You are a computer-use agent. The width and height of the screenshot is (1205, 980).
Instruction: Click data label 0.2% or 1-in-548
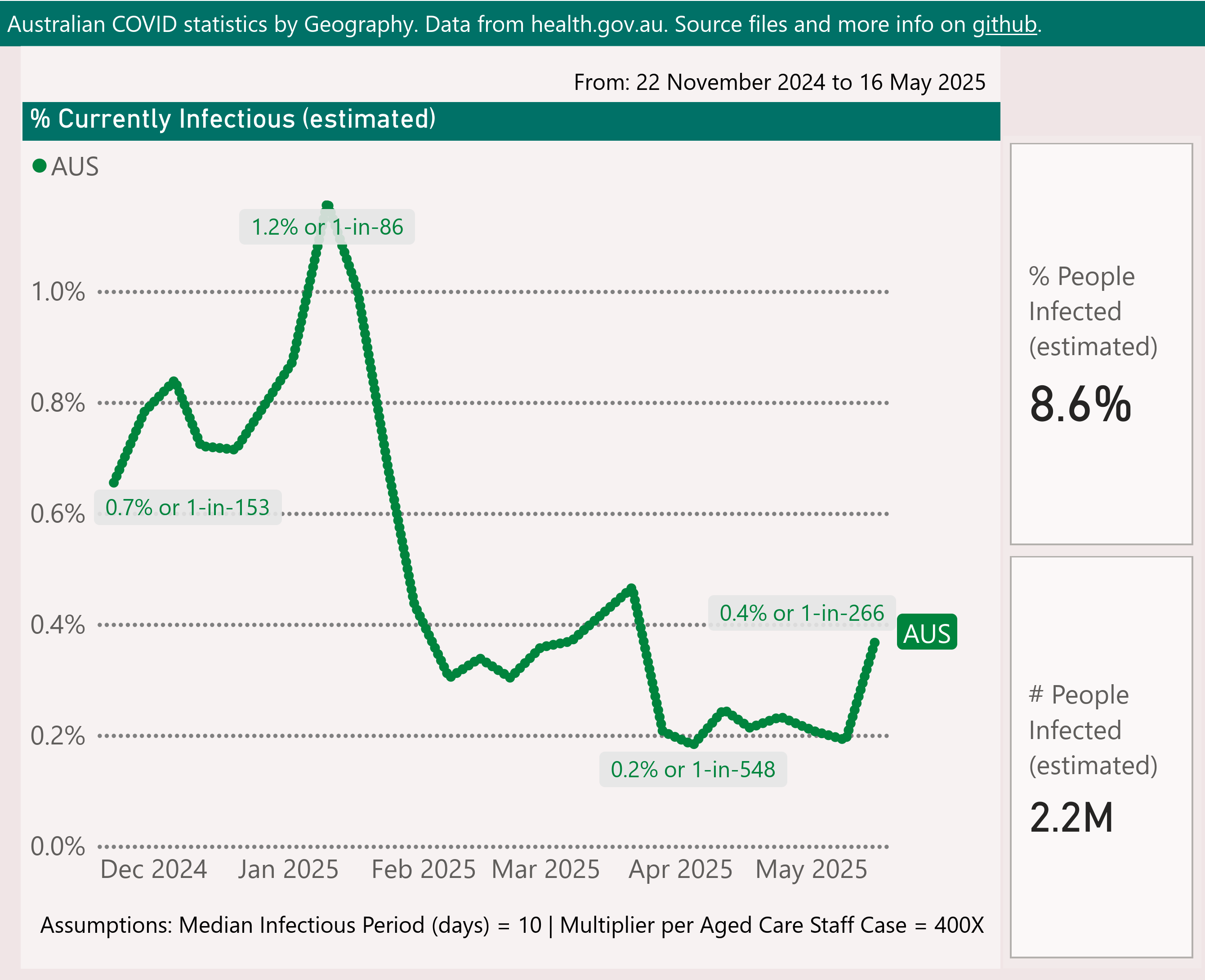692,769
